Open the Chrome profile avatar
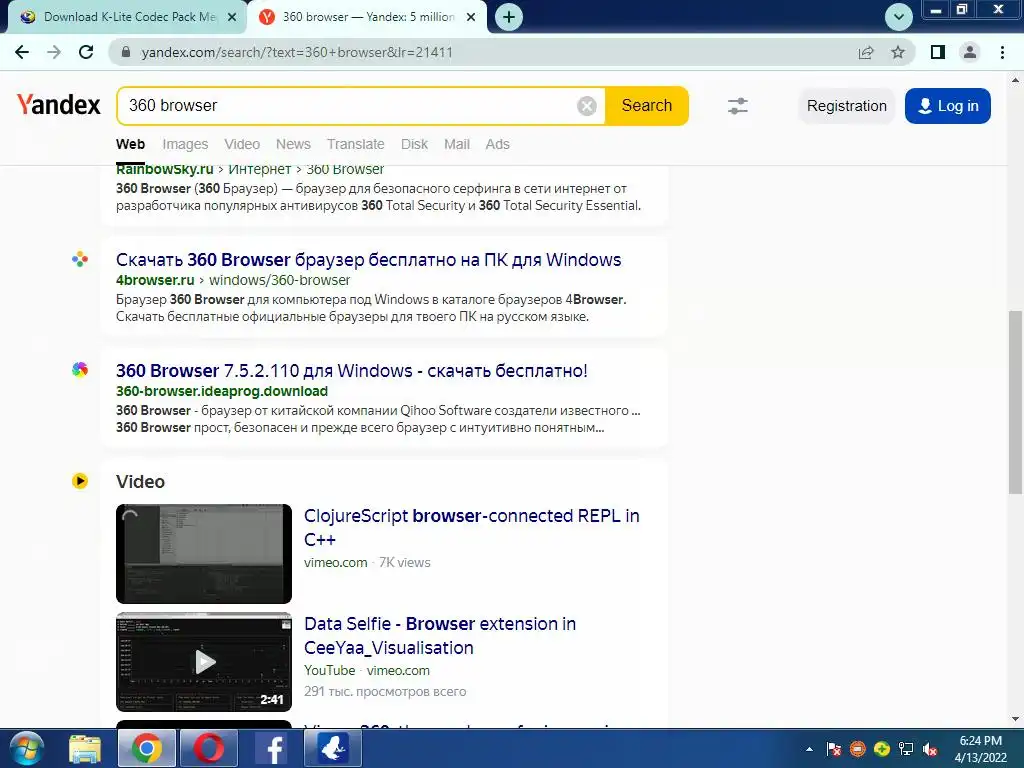The height and width of the screenshot is (768, 1024). pyautogui.click(x=970, y=52)
